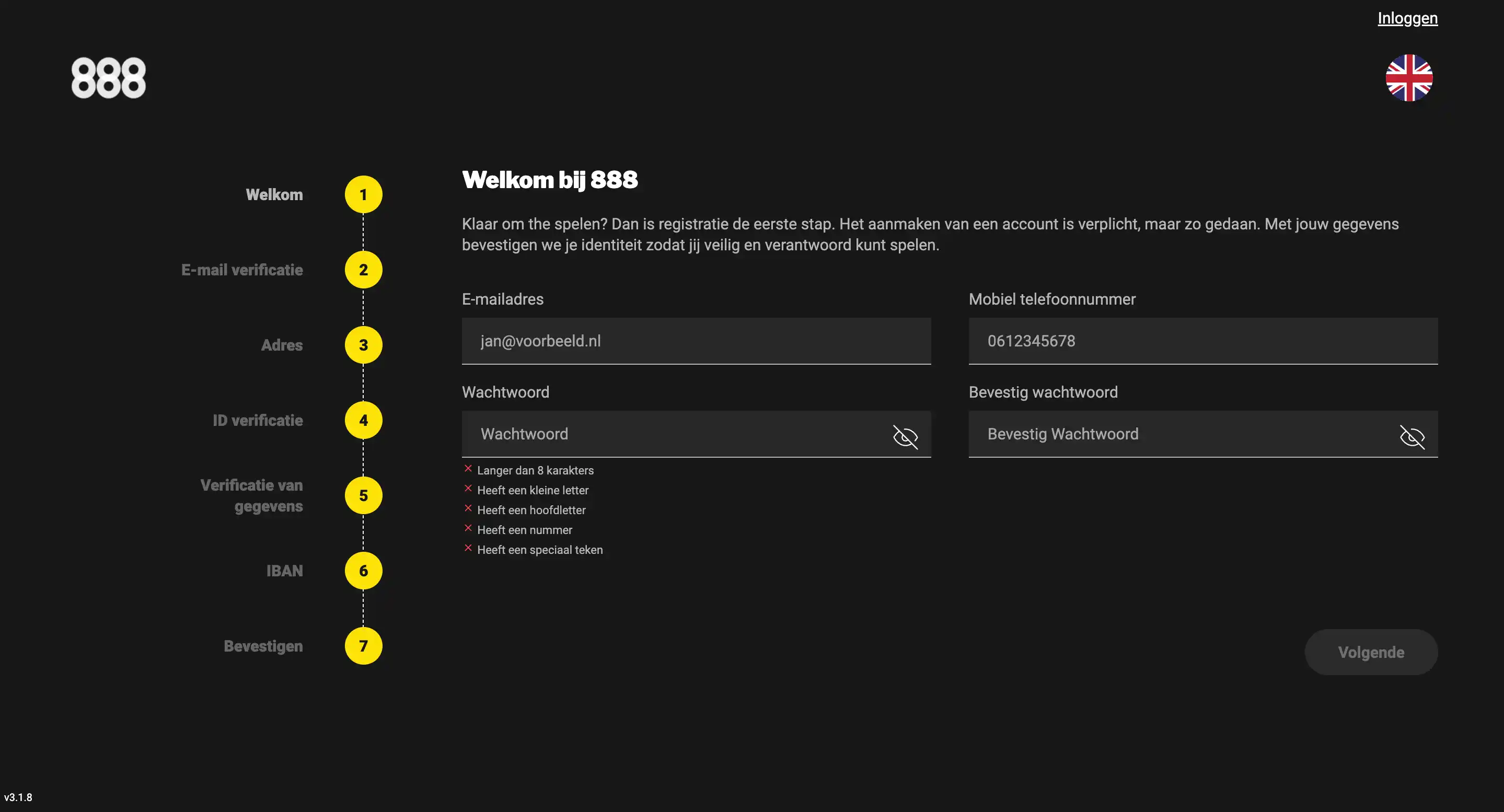The width and height of the screenshot is (1504, 812).
Task: Click red X beside Heeft een kleine letter
Action: 468,489
